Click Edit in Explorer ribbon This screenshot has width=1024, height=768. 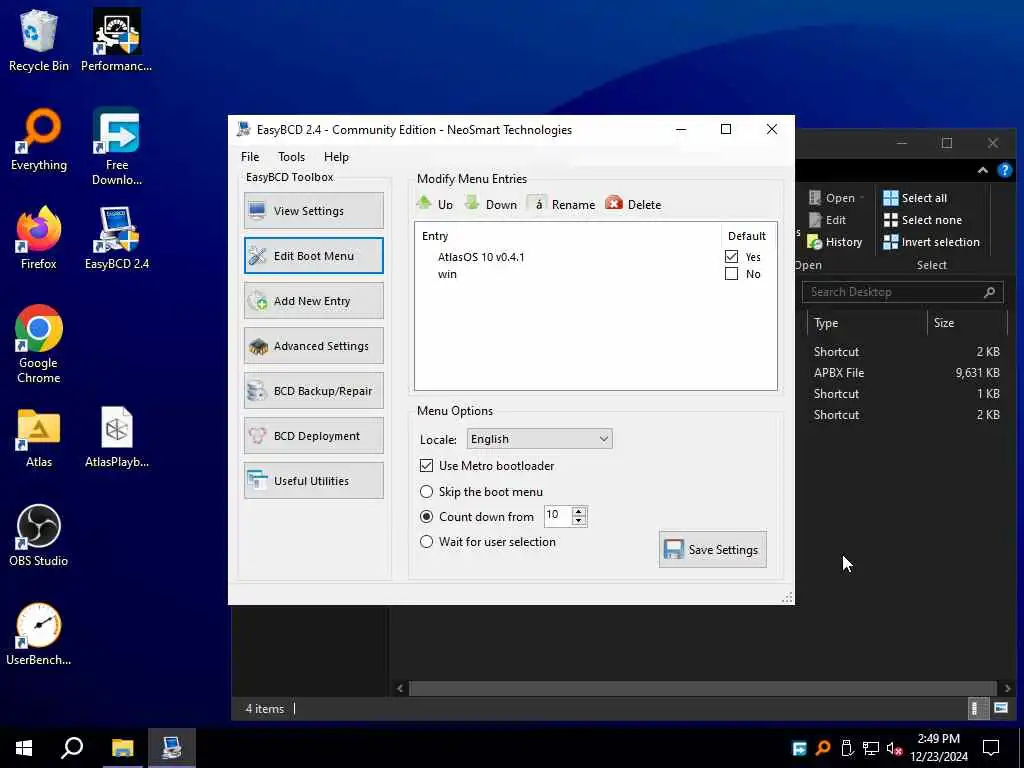(x=827, y=220)
